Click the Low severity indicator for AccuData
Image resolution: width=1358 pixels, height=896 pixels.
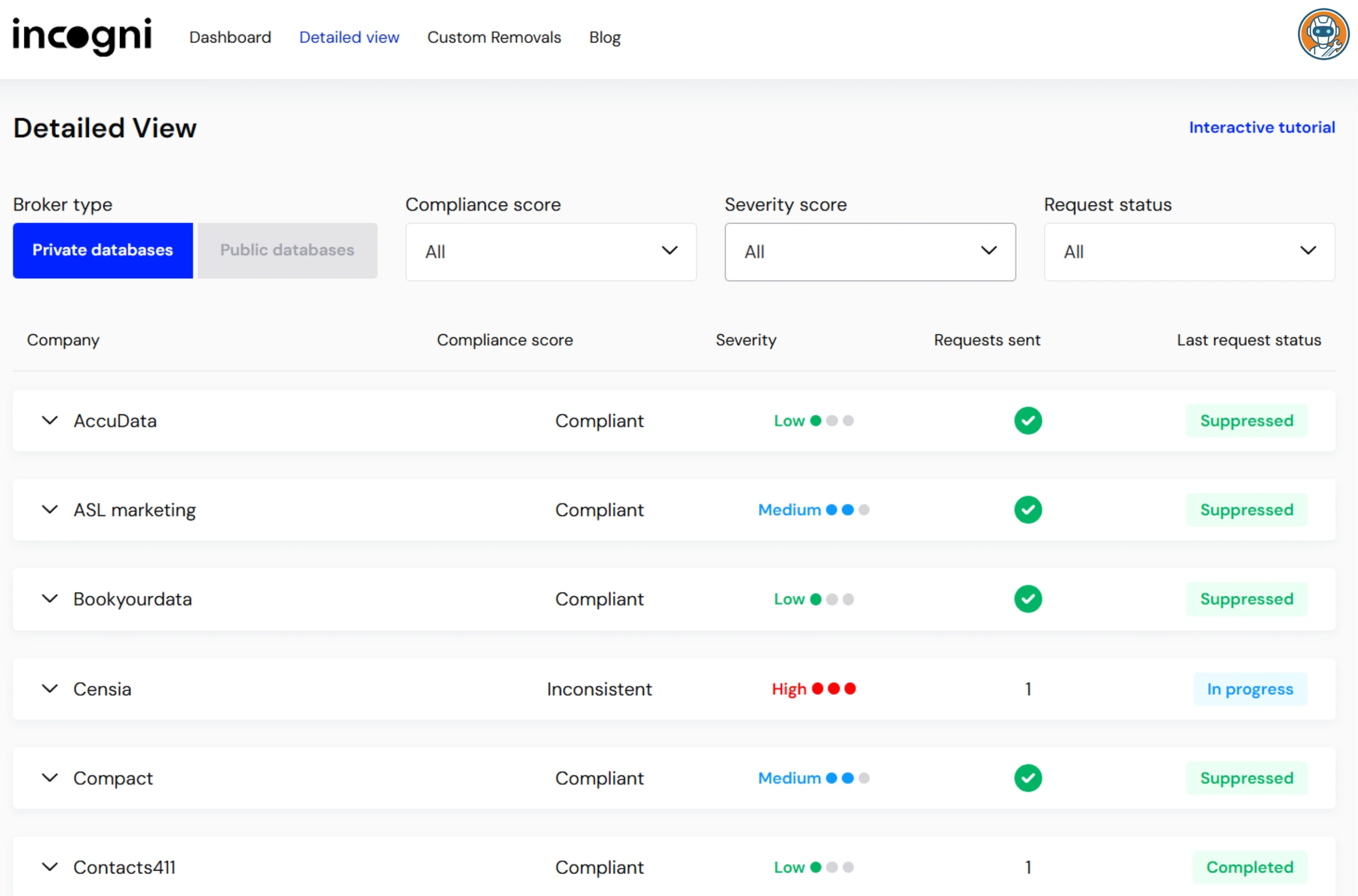click(814, 421)
